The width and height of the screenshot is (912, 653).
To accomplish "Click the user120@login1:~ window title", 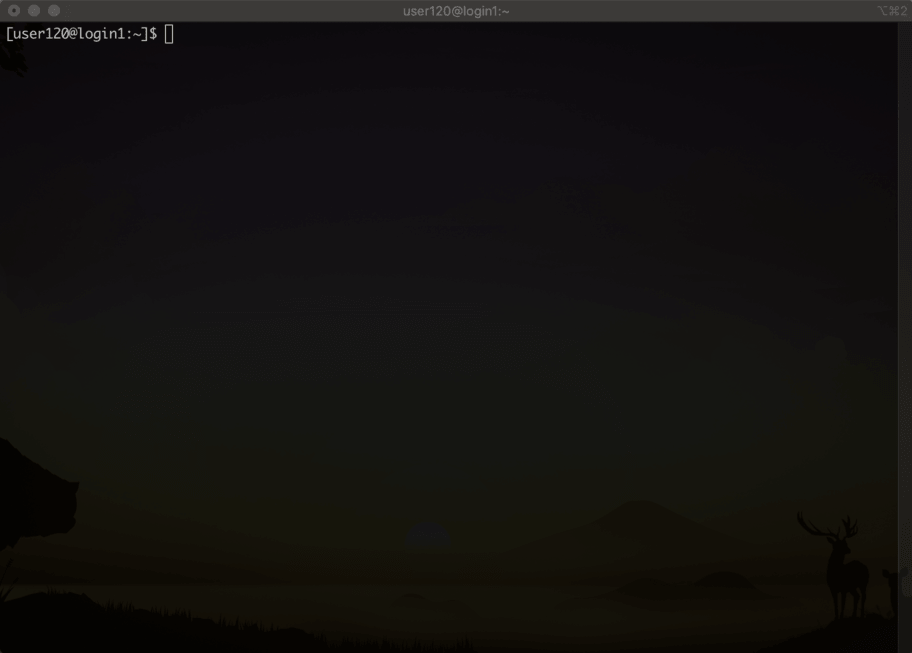I will [456, 11].
